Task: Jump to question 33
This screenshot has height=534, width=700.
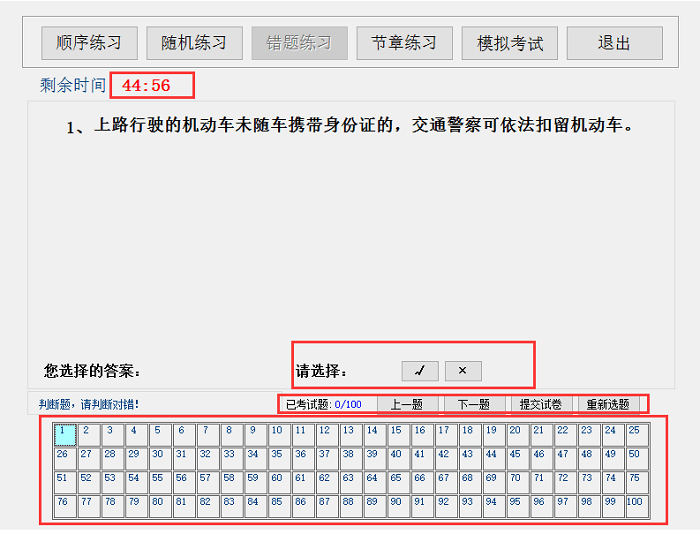Action: [232, 459]
